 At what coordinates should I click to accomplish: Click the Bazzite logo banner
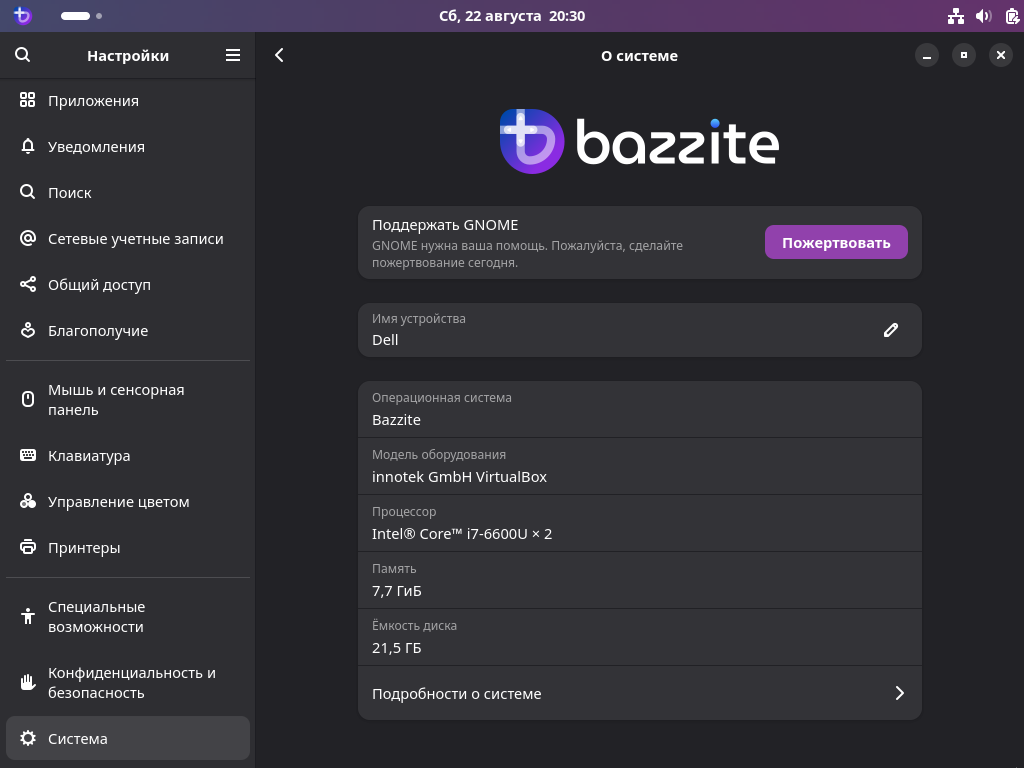click(639, 141)
